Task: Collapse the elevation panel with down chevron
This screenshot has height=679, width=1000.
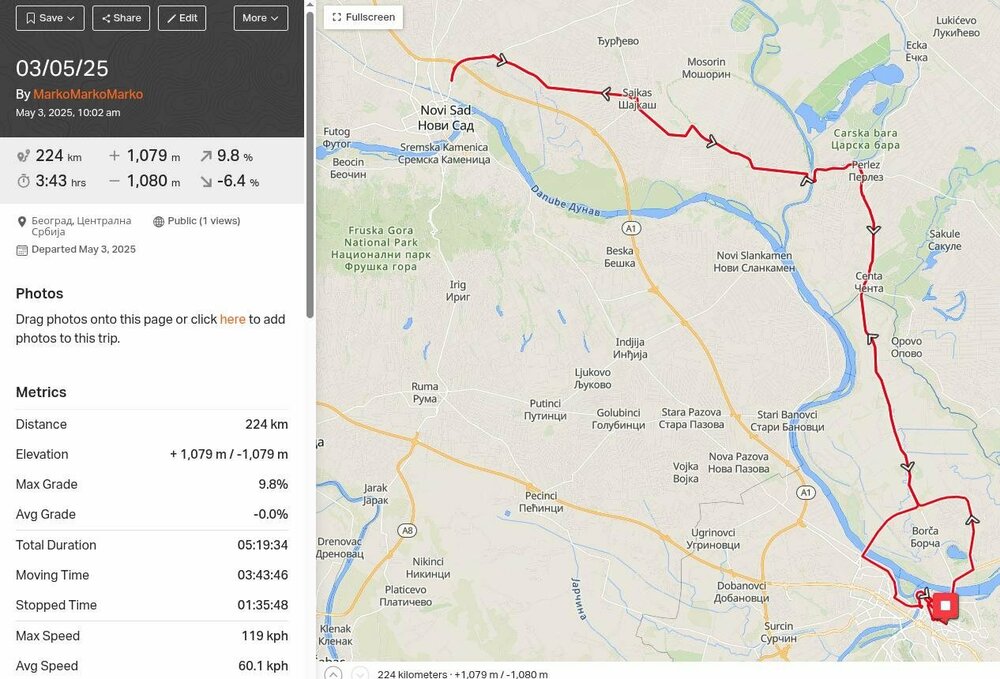Action: point(360,673)
